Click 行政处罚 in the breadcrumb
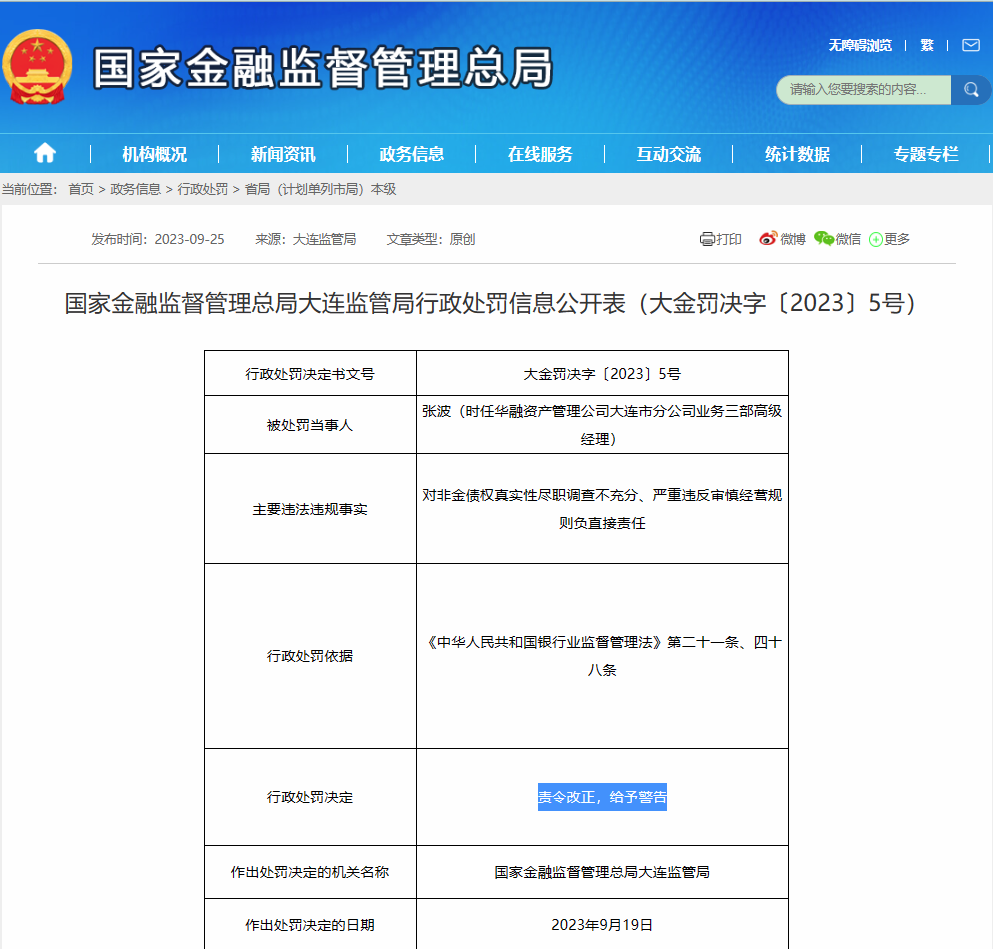This screenshot has width=993, height=949. tap(203, 189)
